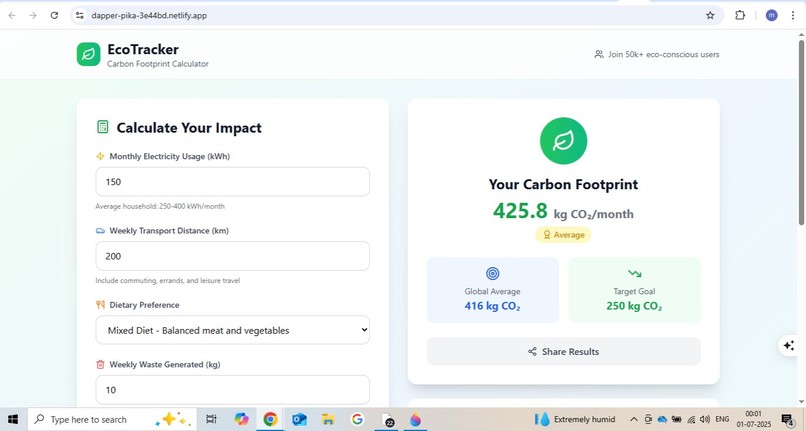View site information icon in address bar
The width and height of the screenshot is (806, 431).
click(80, 15)
